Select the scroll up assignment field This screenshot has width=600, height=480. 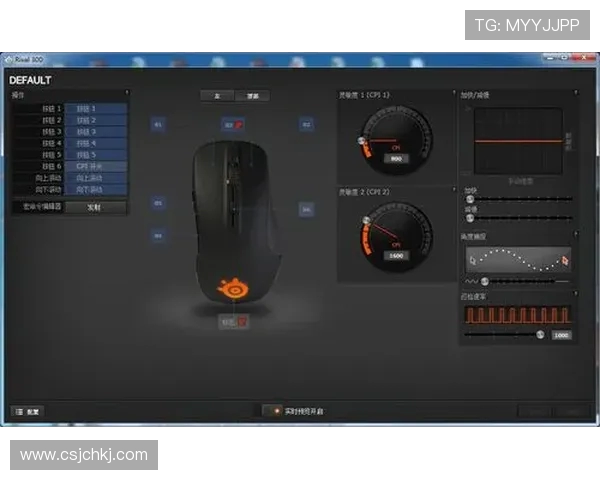coord(96,178)
